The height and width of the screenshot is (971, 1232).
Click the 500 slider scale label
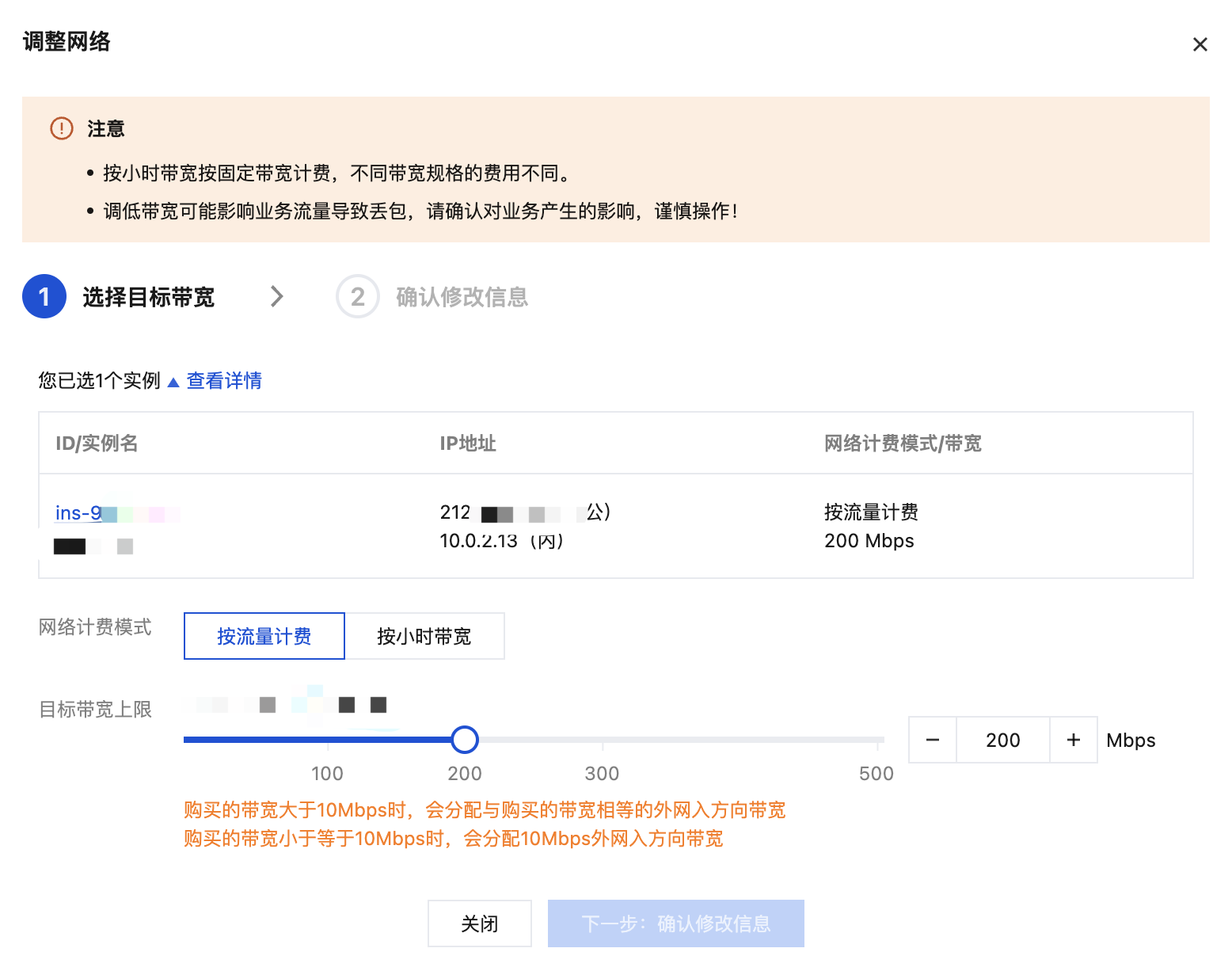876,774
